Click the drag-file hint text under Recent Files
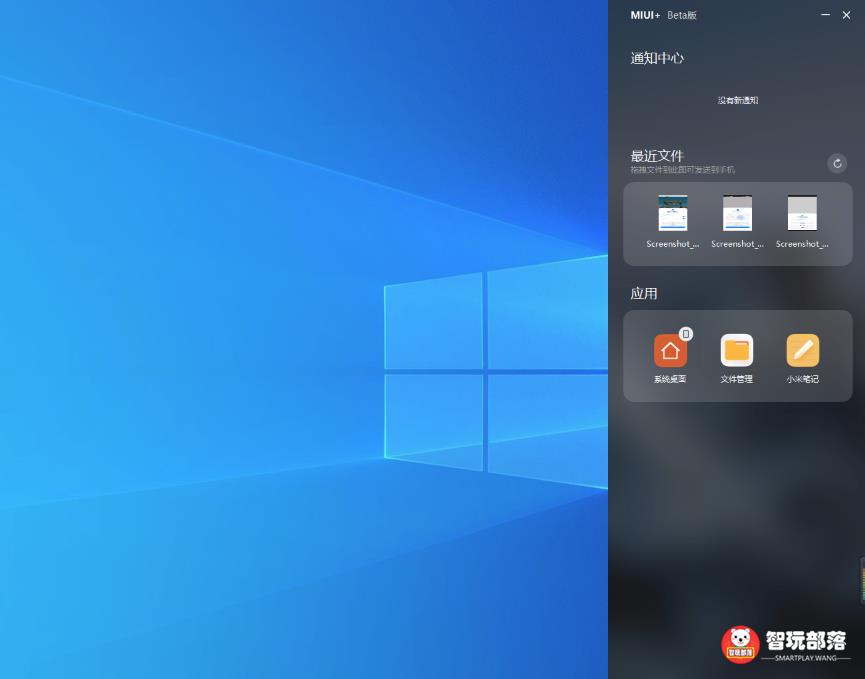 683,168
